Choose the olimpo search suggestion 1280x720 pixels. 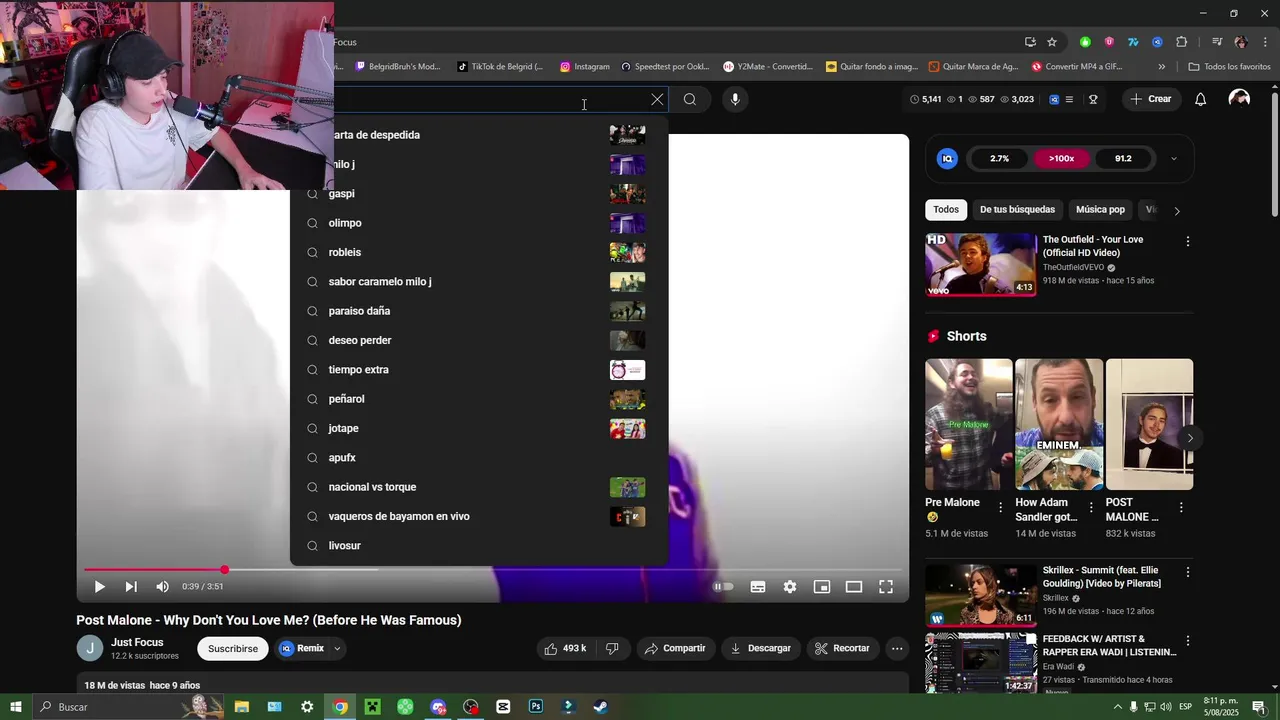(x=479, y=223)
